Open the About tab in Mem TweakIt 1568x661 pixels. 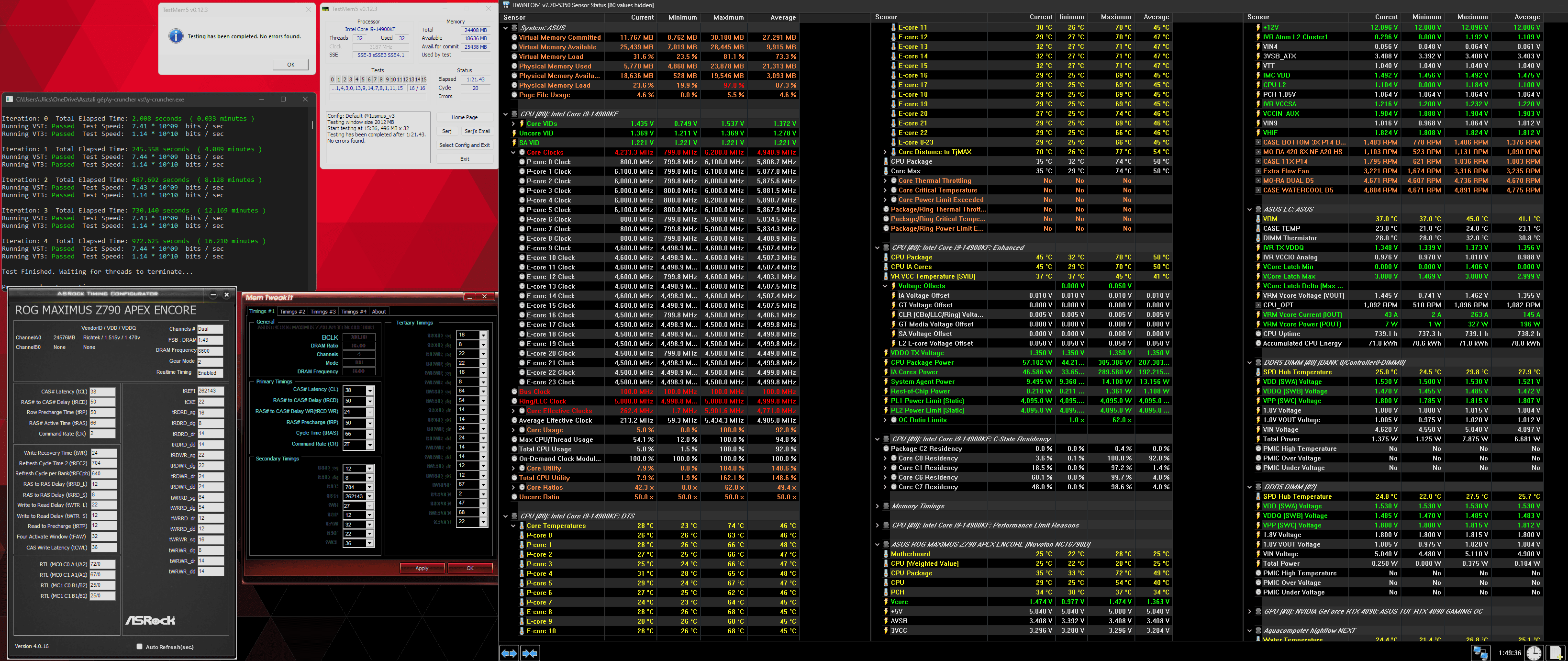coord(378,312)
